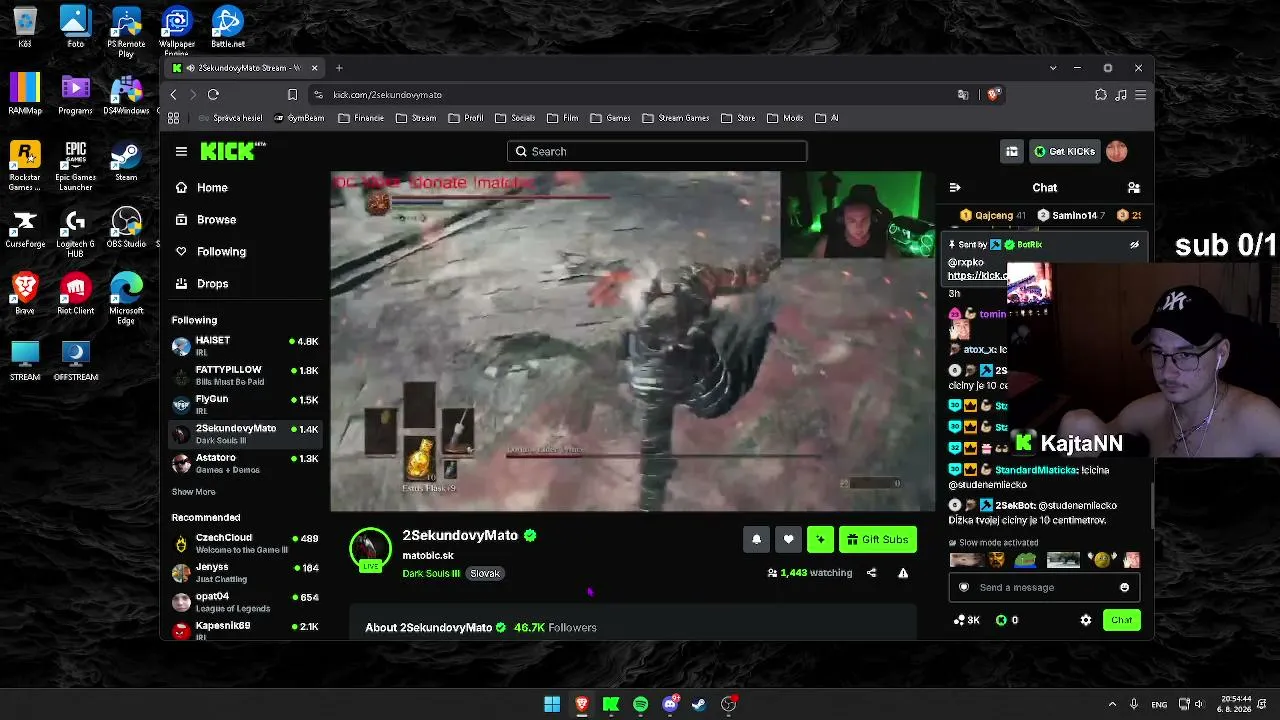Viewport: 1280px width, 720px height.
Task: Open the browser extensions puzzle icon
Action: [1101, 94]
